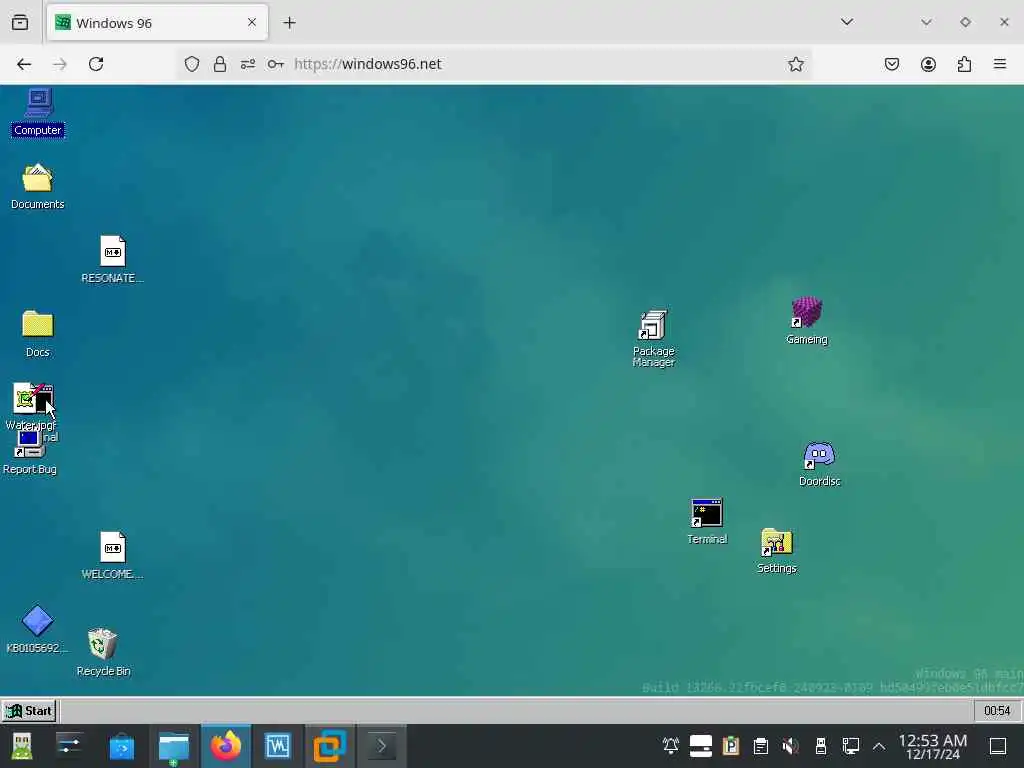
Task: Open the Docs folder icon
Action: pyautogui.click(x=37, y=334)
